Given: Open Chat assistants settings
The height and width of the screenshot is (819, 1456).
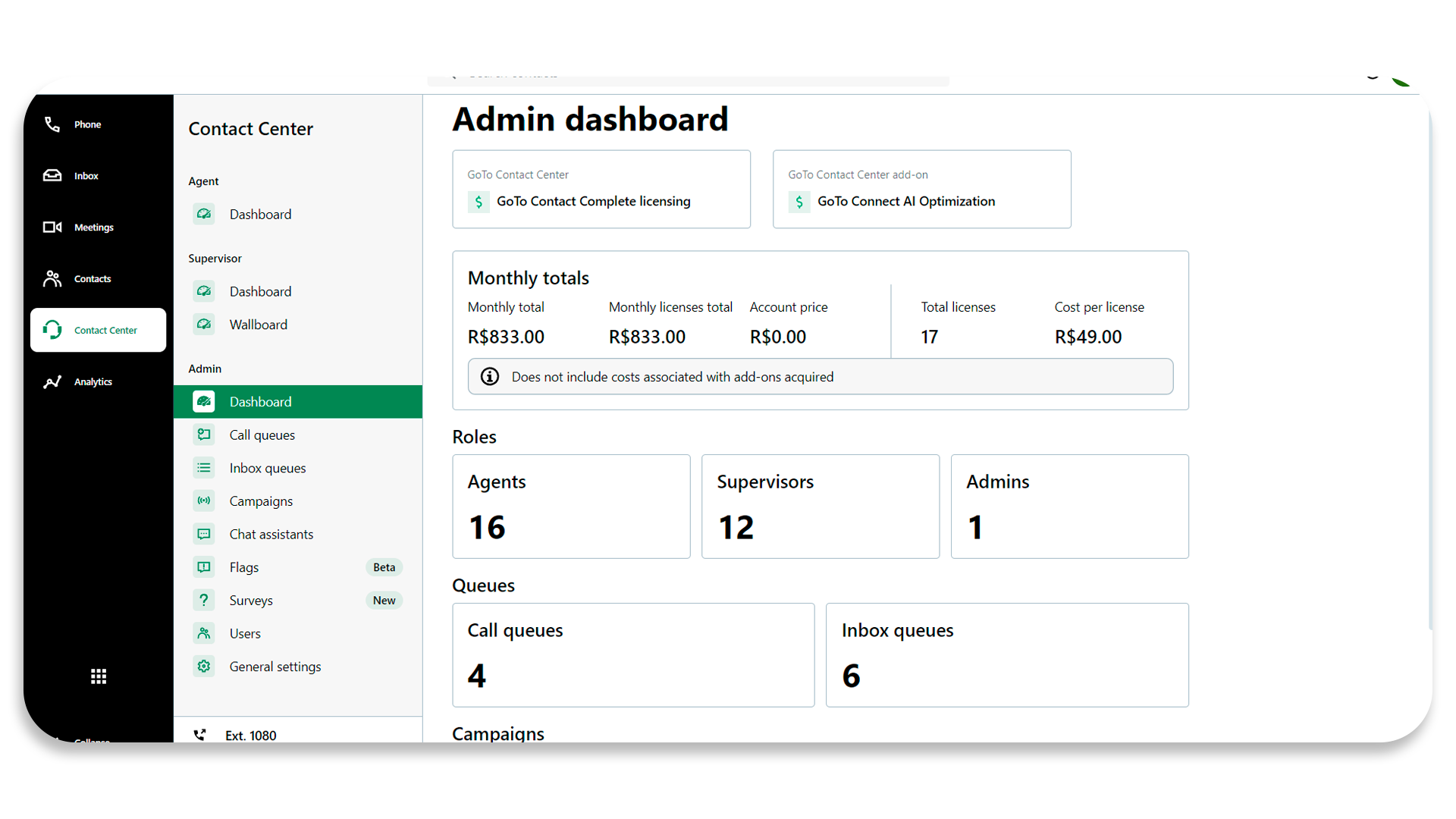Looking at the screenshot, I should [297, 534].
